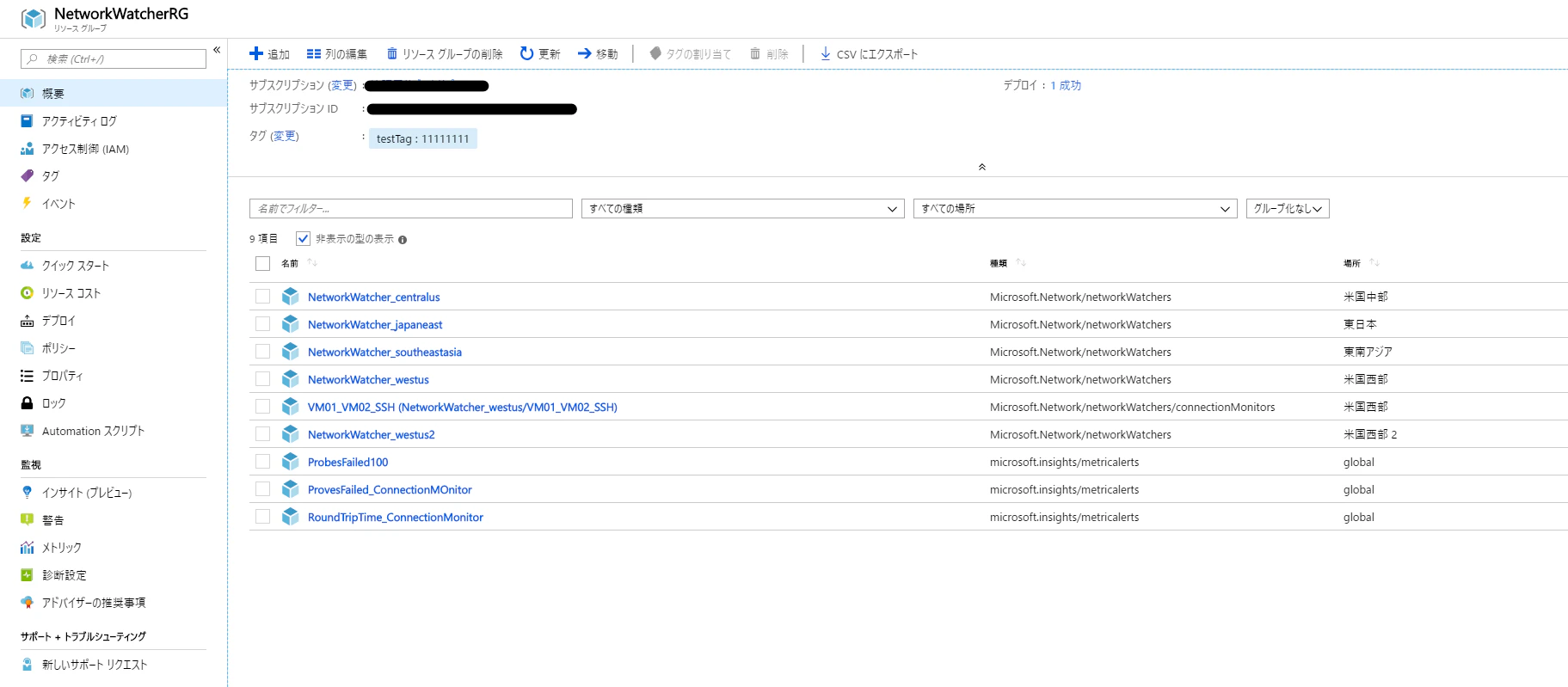Collapse the essentials section with double chevron
This screenshot has width=1568, height=687.
click(x=982, y=167)
